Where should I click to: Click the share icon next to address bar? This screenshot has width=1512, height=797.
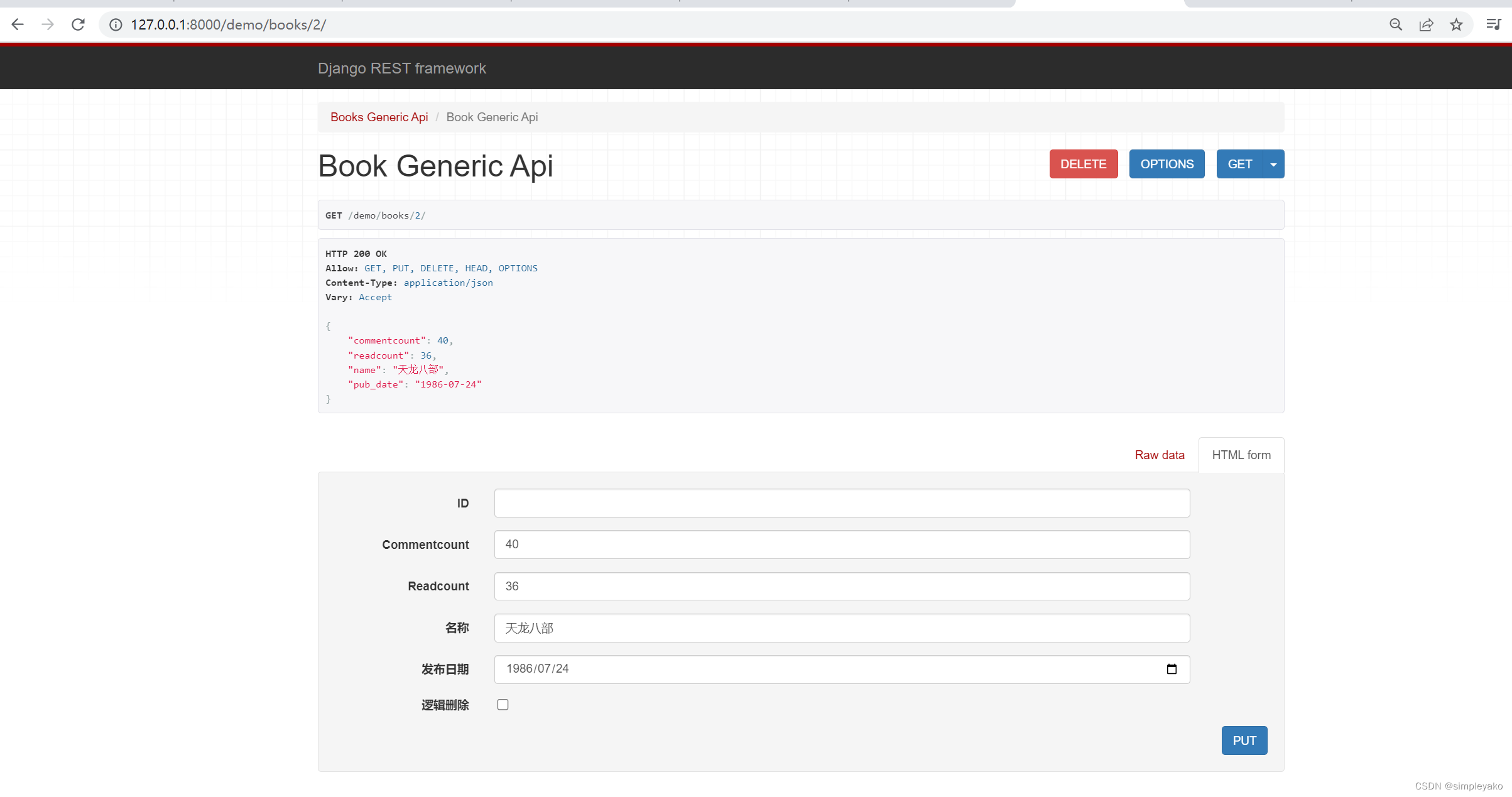(x=1426, y=24)
